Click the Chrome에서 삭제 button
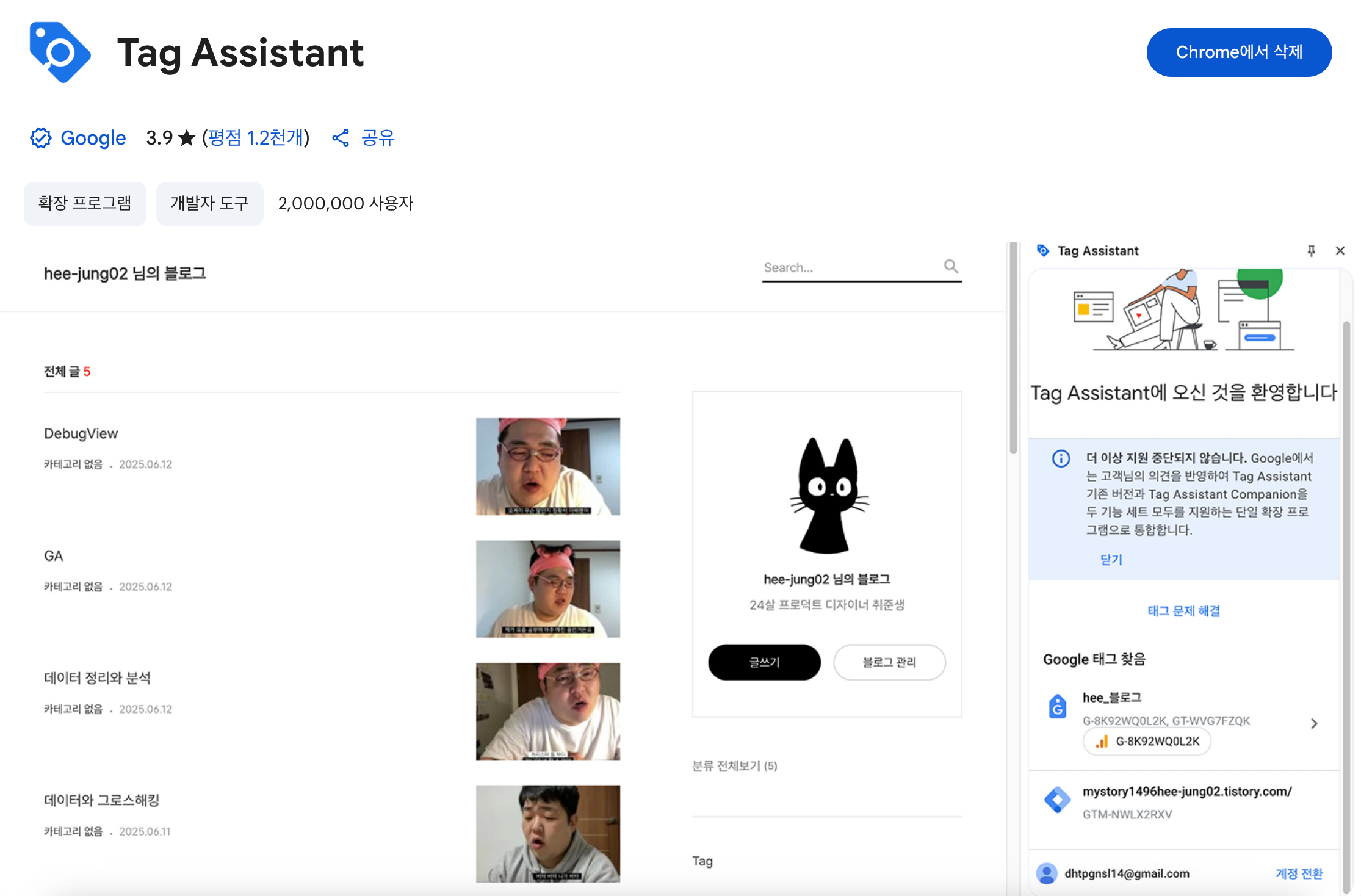1361x896 pixels. coord(1239,52)
